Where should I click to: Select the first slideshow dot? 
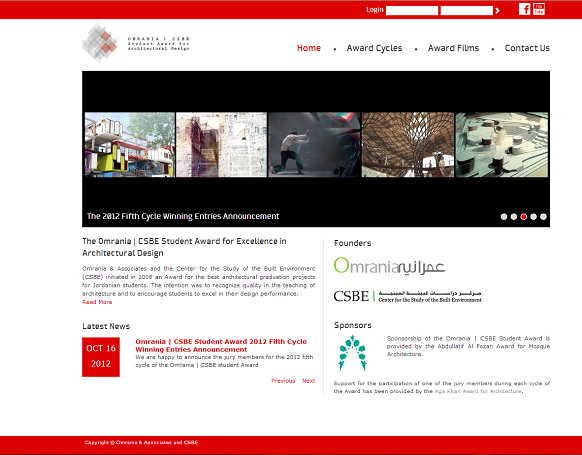click(504, 217)
